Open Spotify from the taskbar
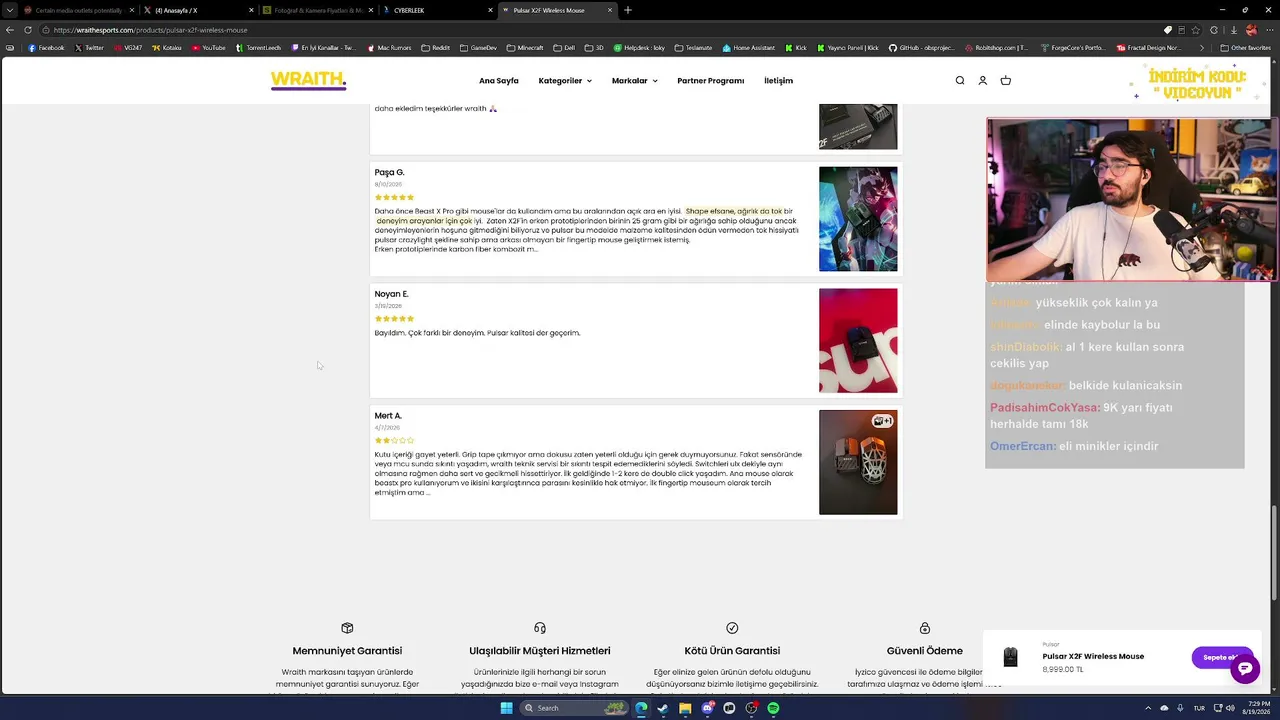The image size is (1280, 720). coord(773,708)
